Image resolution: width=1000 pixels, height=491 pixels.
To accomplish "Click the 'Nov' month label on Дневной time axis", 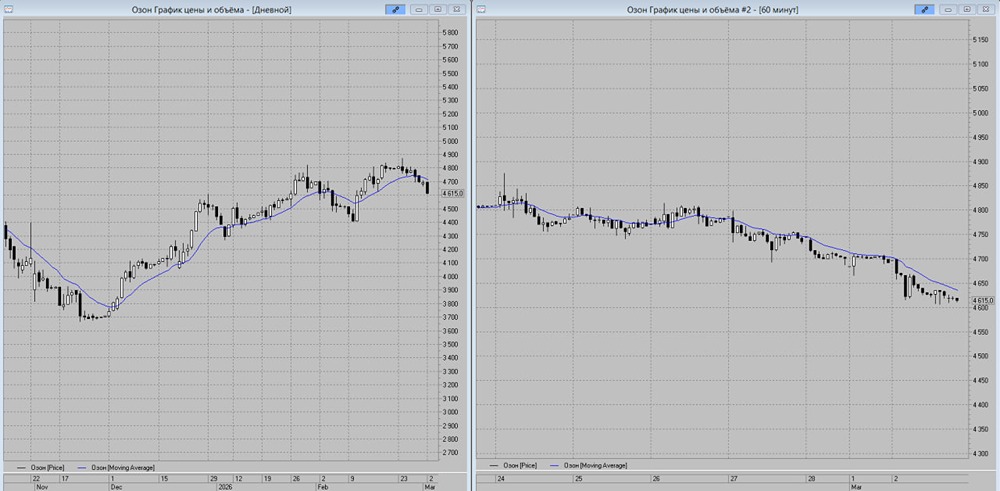I will [x=41, y=486].
